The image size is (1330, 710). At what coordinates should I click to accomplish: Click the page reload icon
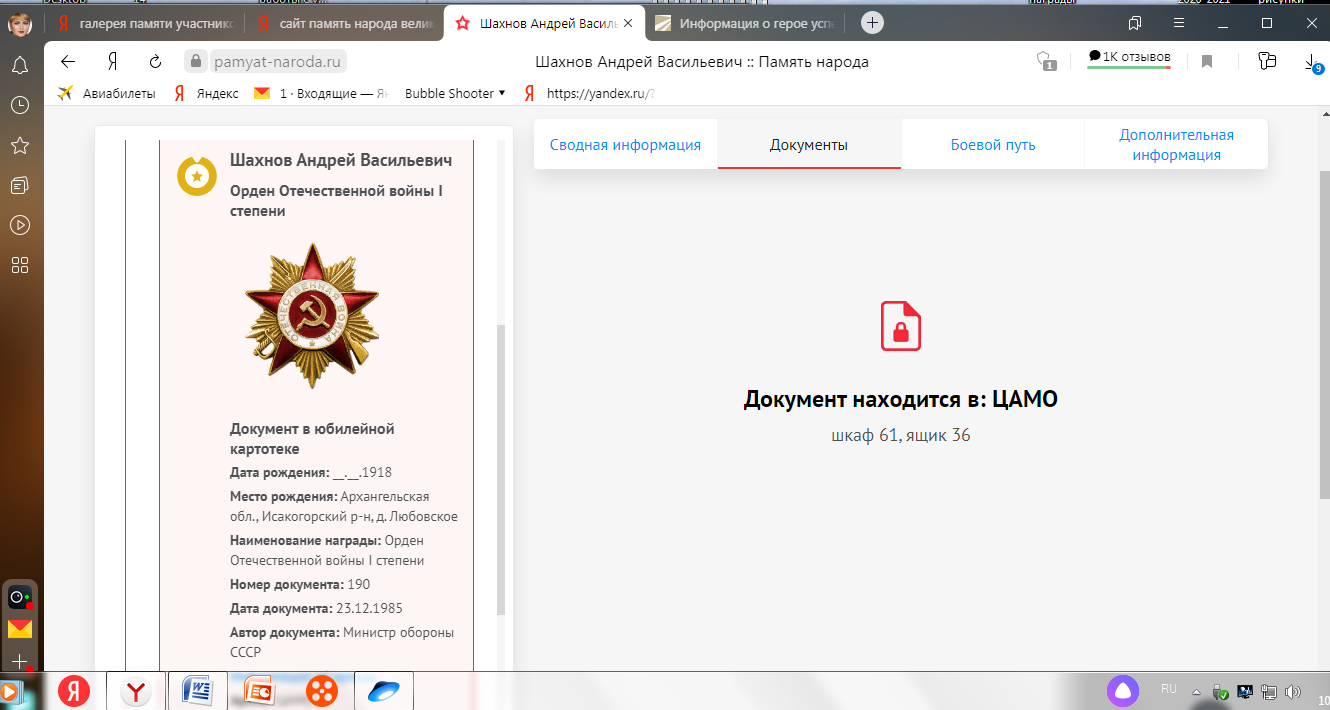[155, 62]
